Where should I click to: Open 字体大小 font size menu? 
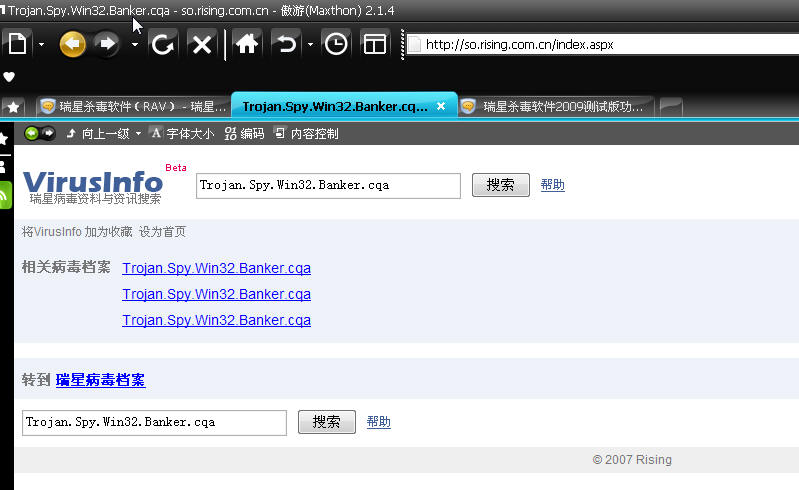[x=182, y=134]
